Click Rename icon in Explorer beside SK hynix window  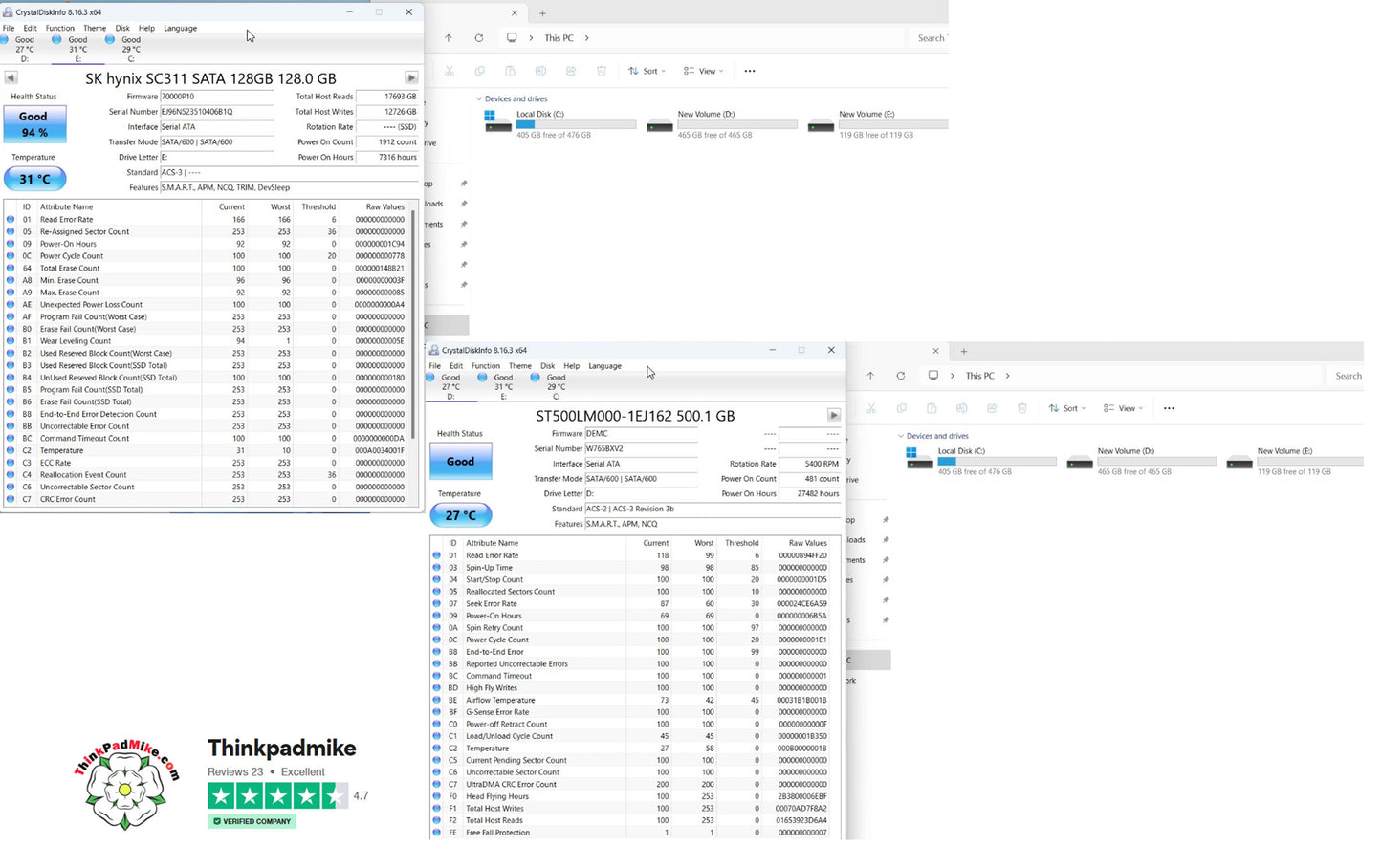click(x=540, y=71)
